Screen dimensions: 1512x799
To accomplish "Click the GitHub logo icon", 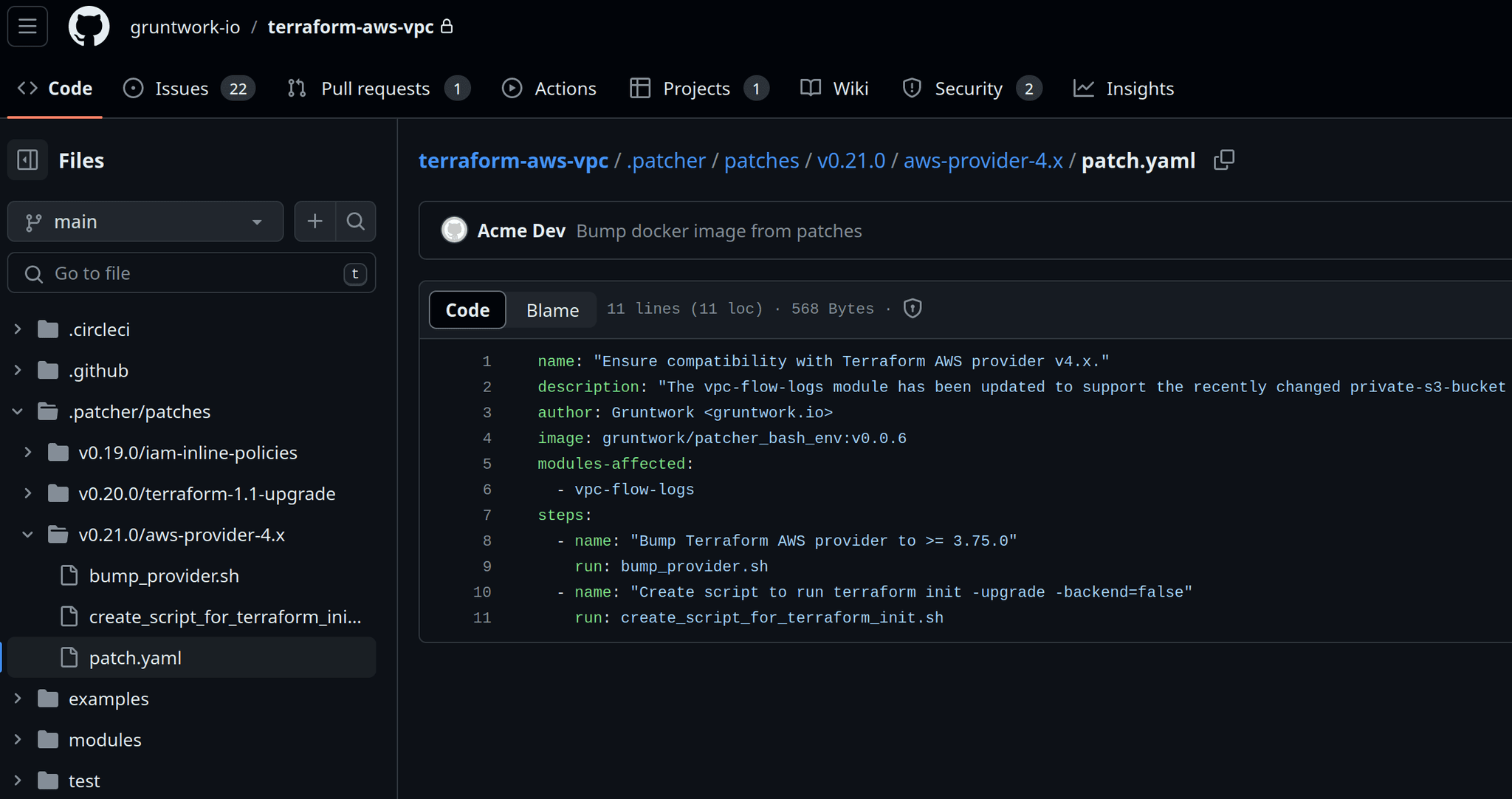I will click(x=89, y=27).
